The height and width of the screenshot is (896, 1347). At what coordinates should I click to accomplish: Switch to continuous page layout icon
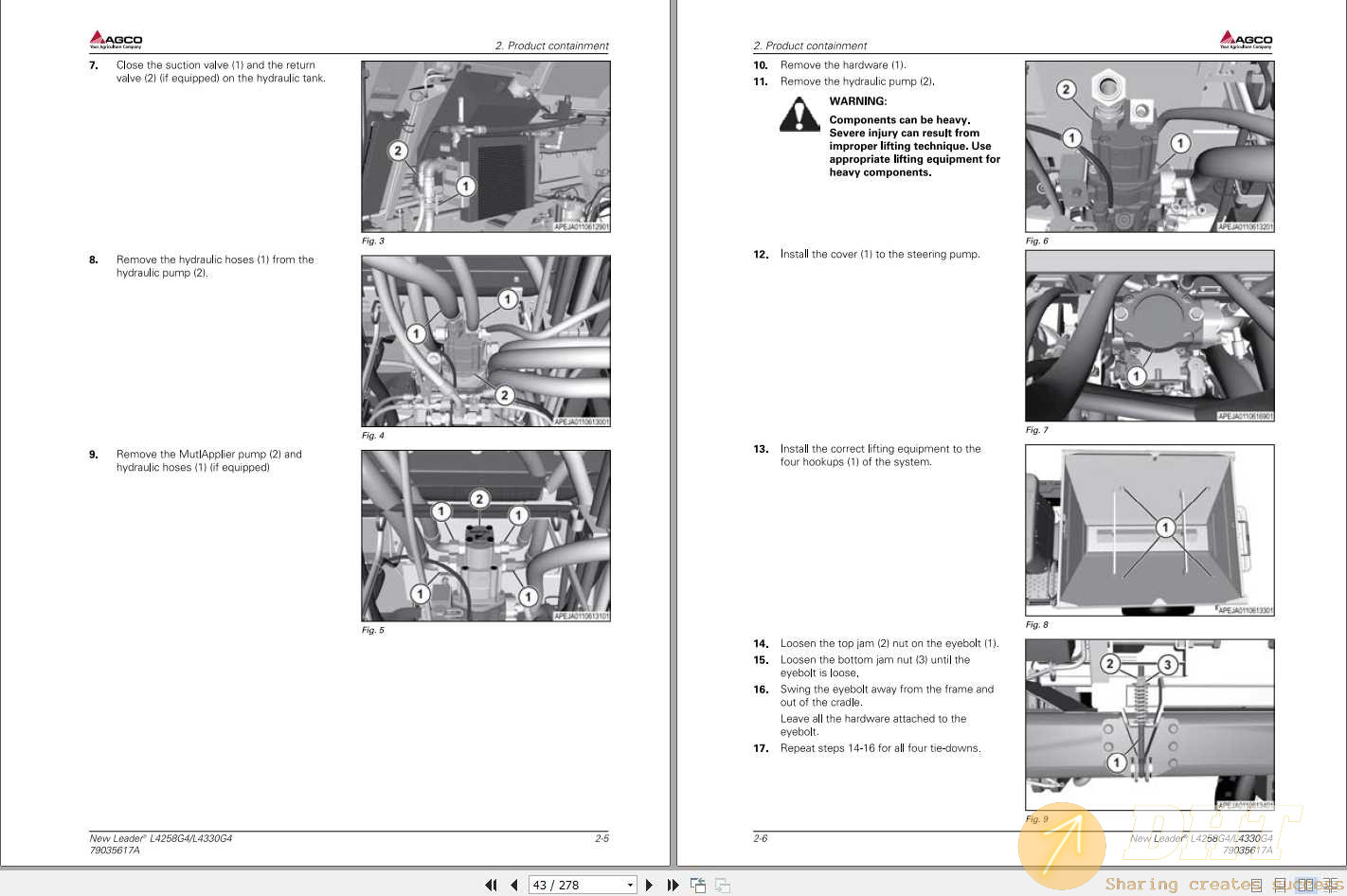(1281, 885)
